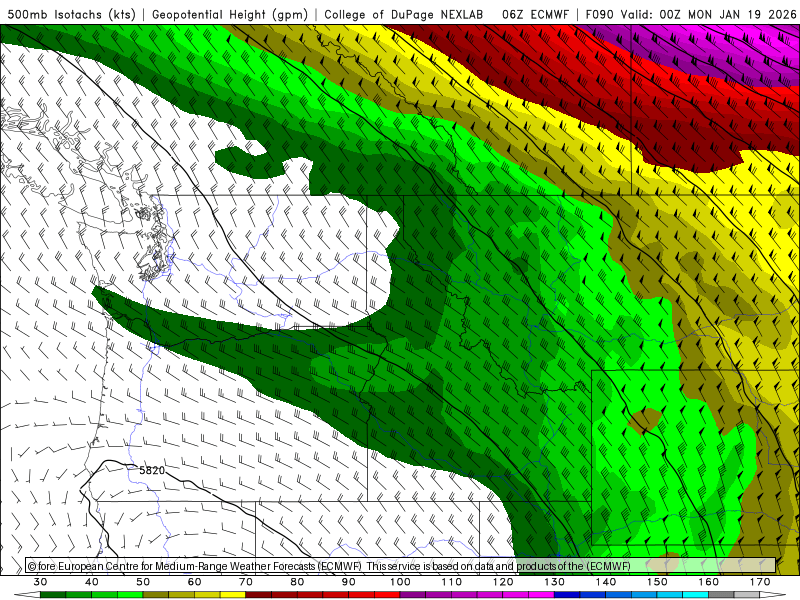Image resolution: width=800 pixels, height=600 pixels.
Task: Click the '30' value on the color scale
Action: tap(40, 582)
